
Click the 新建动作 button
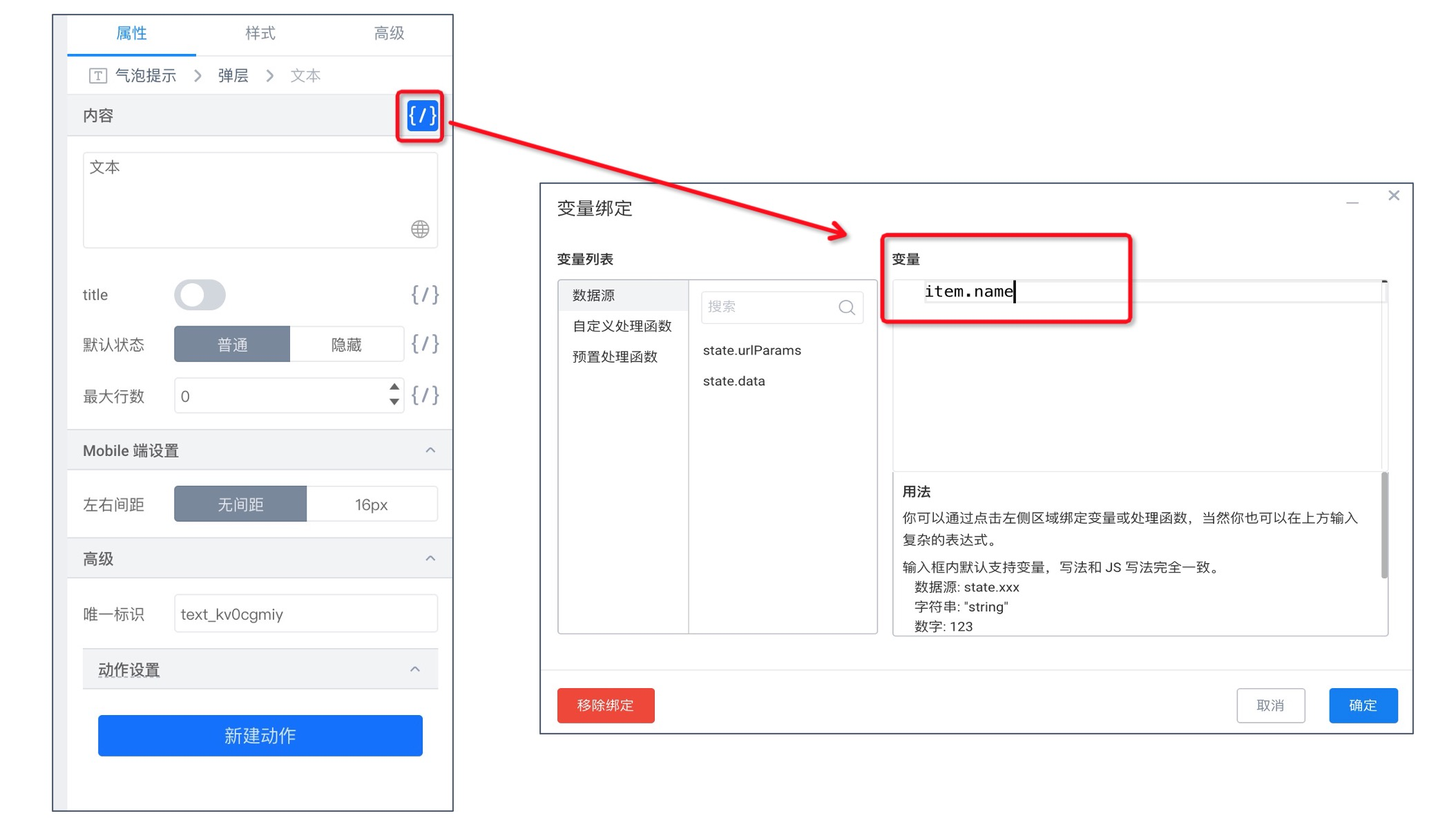coord(260,736)
